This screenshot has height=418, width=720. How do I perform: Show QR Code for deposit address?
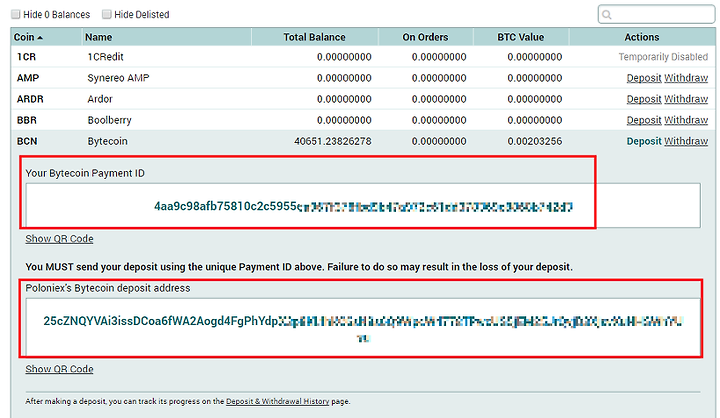click(59, 369)
